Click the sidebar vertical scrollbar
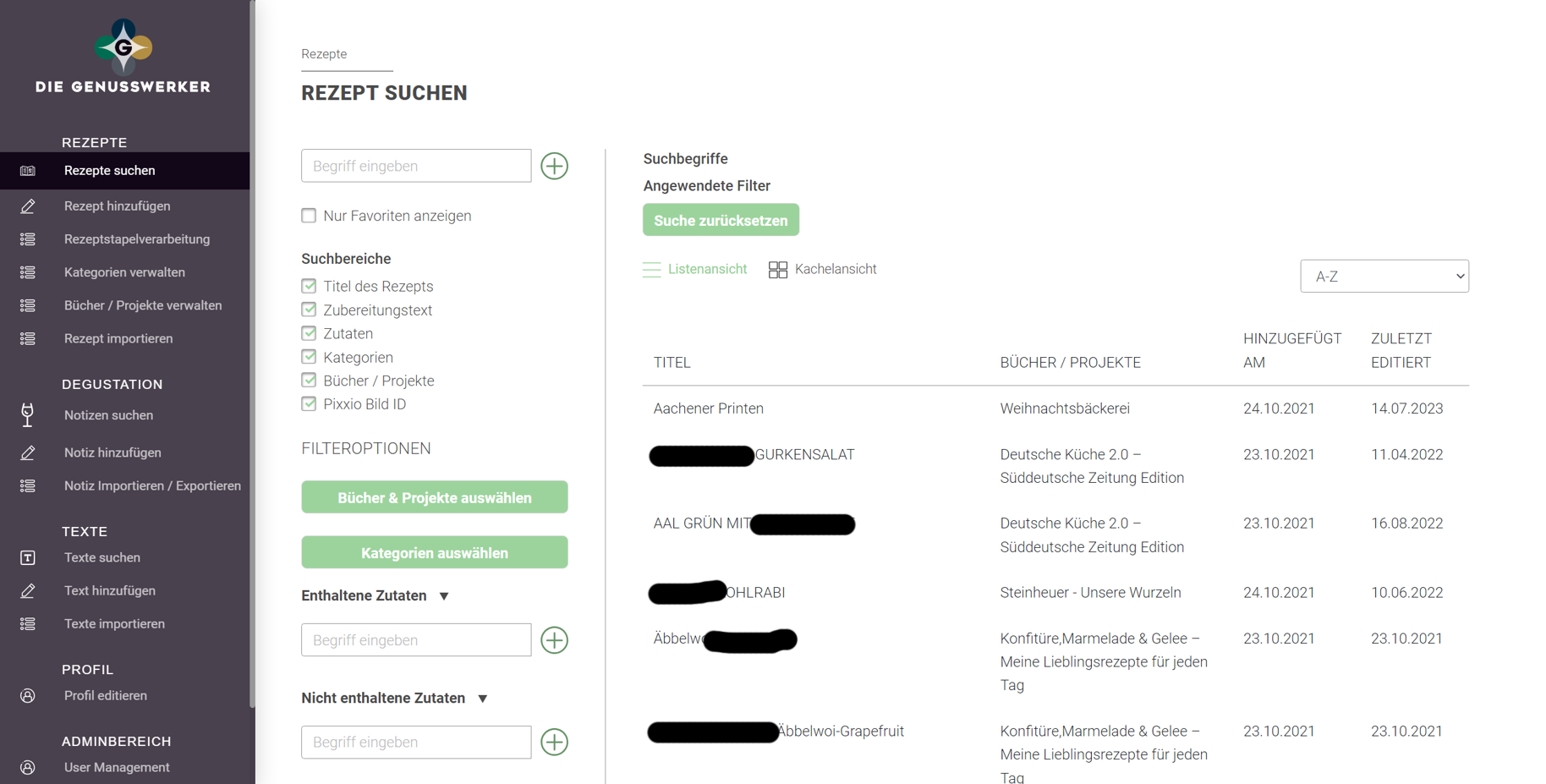 pos(252,355)
